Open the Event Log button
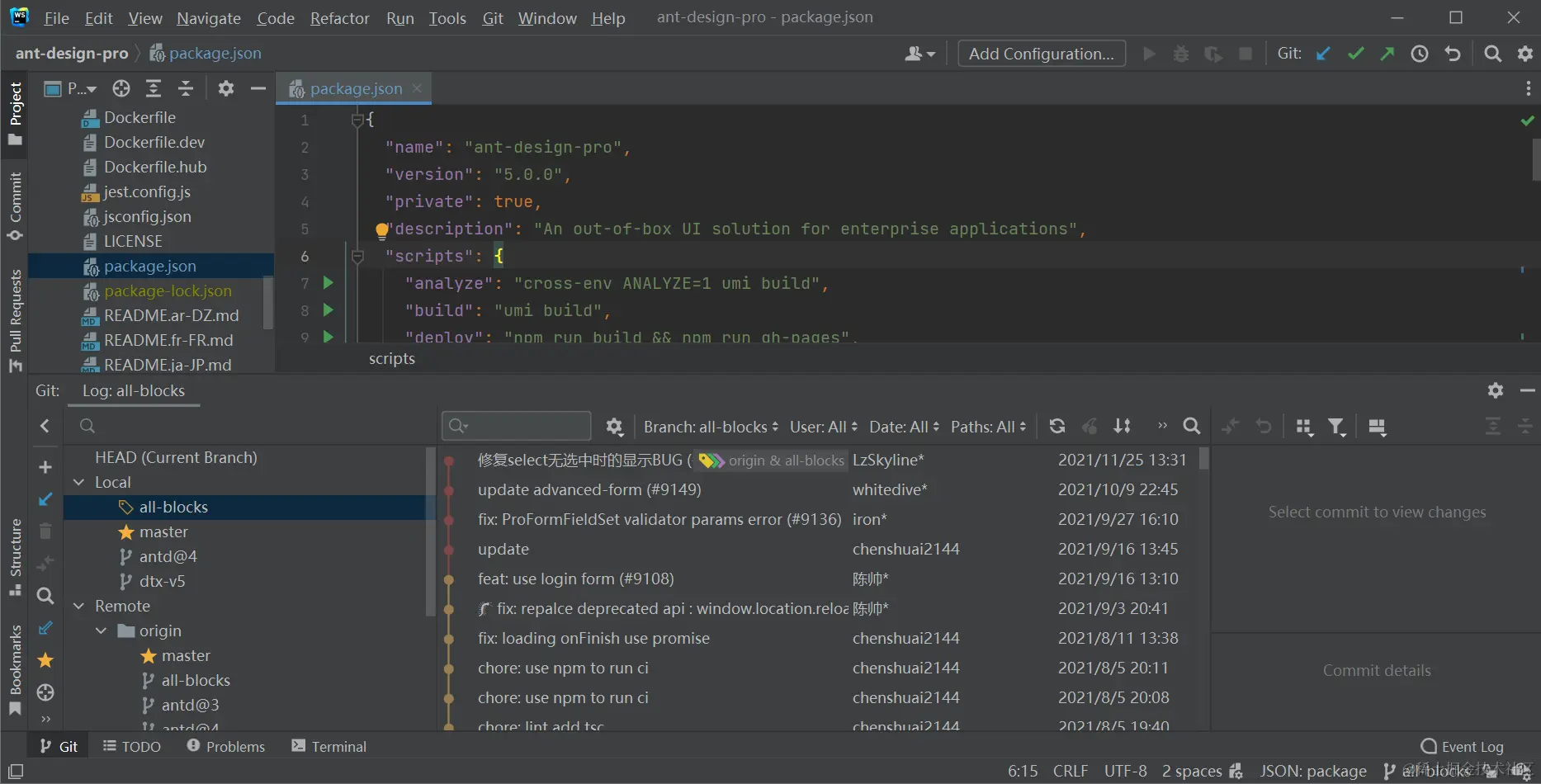Image resolution: width=1541 pixels, height=784 pixels. tap(1462, 746)
